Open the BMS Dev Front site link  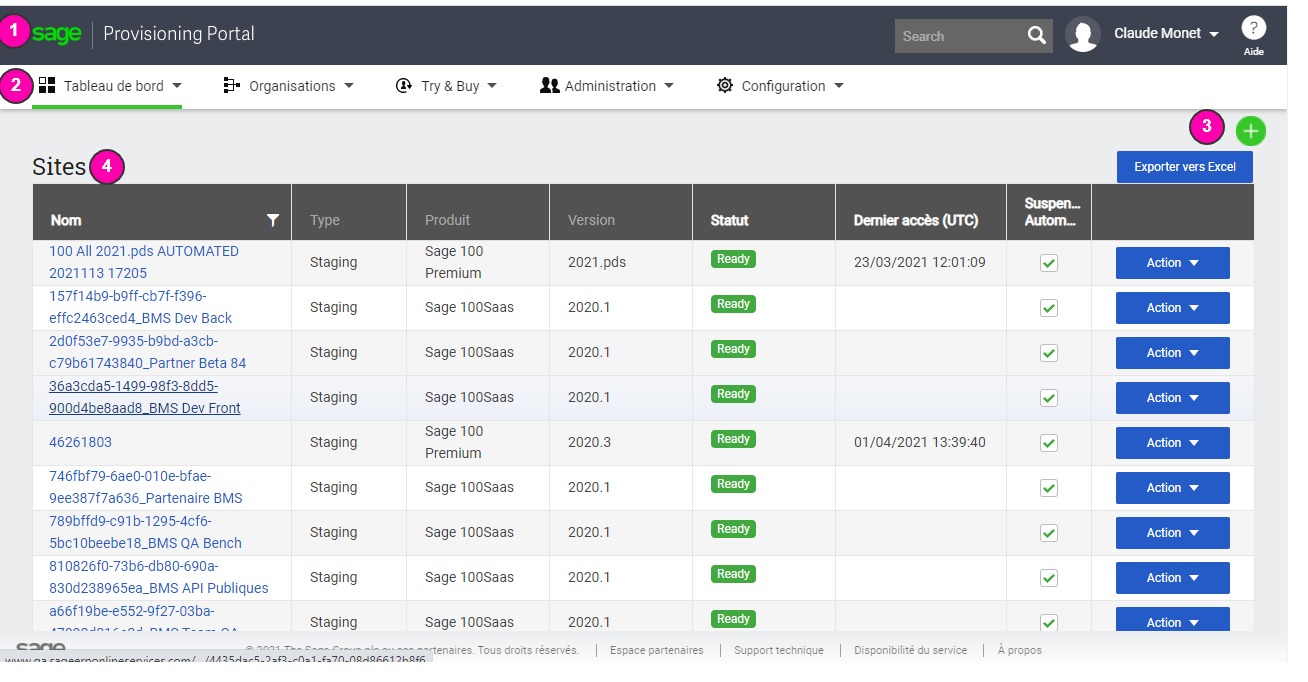coord(145,397)
